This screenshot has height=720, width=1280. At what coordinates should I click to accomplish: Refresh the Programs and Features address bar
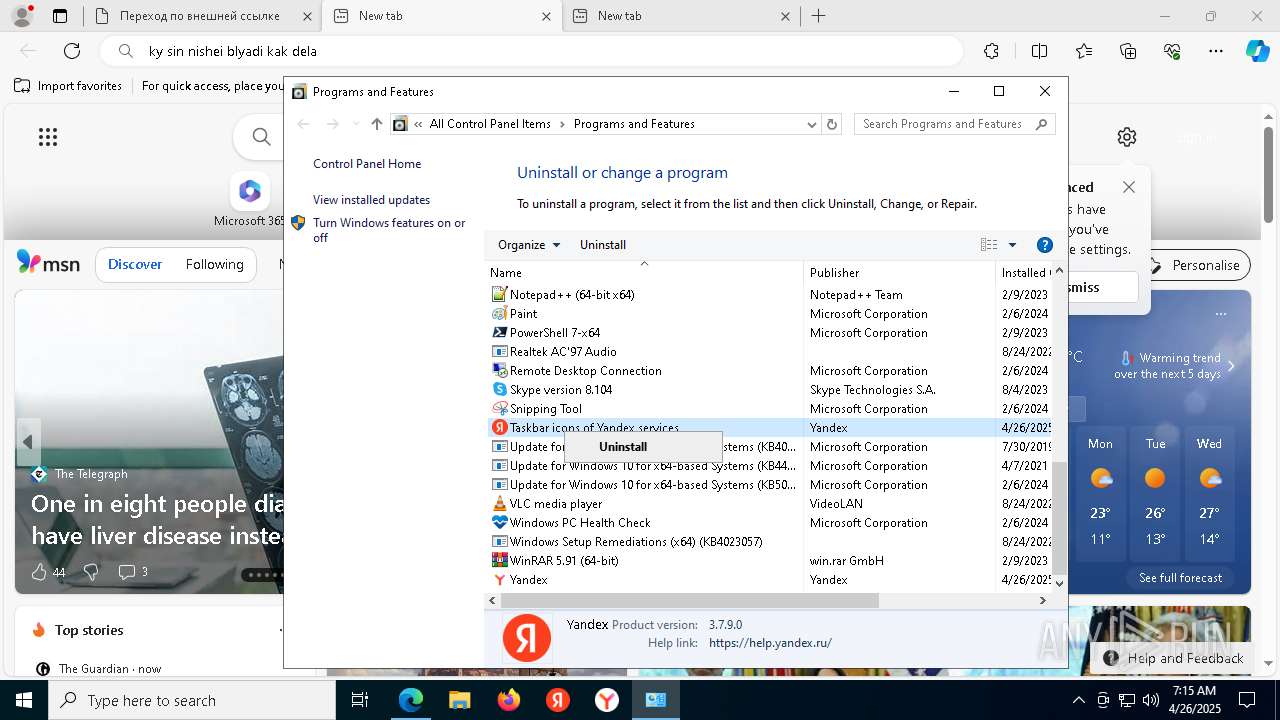click(x=832, y=124)
